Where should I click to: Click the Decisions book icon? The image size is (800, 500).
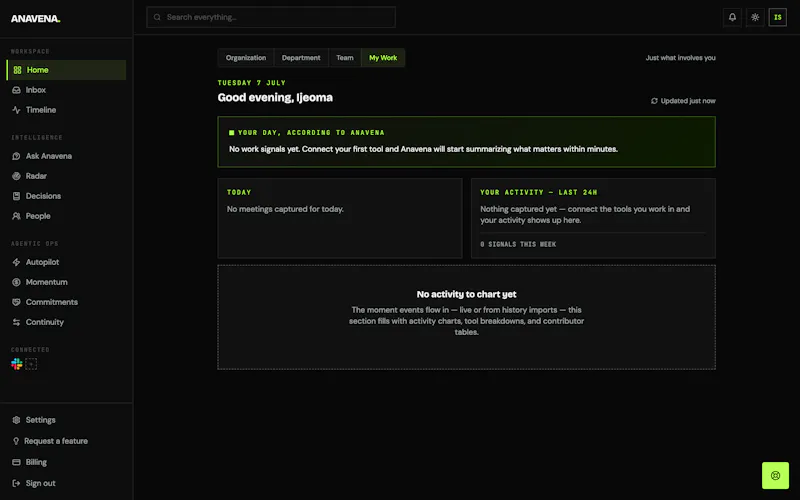click(16, 196)
